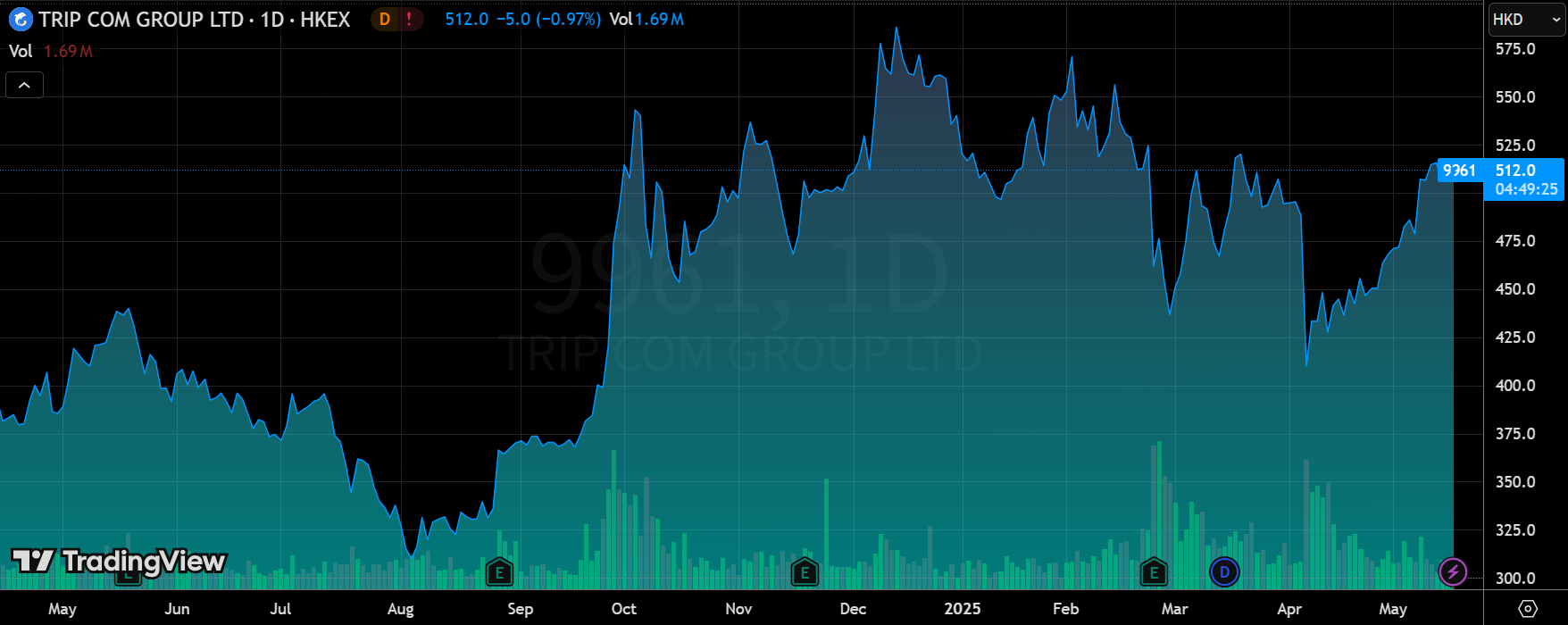Click the Aug label on time axis
This screenshot has width=1568, height=625.
click(400, 609)
